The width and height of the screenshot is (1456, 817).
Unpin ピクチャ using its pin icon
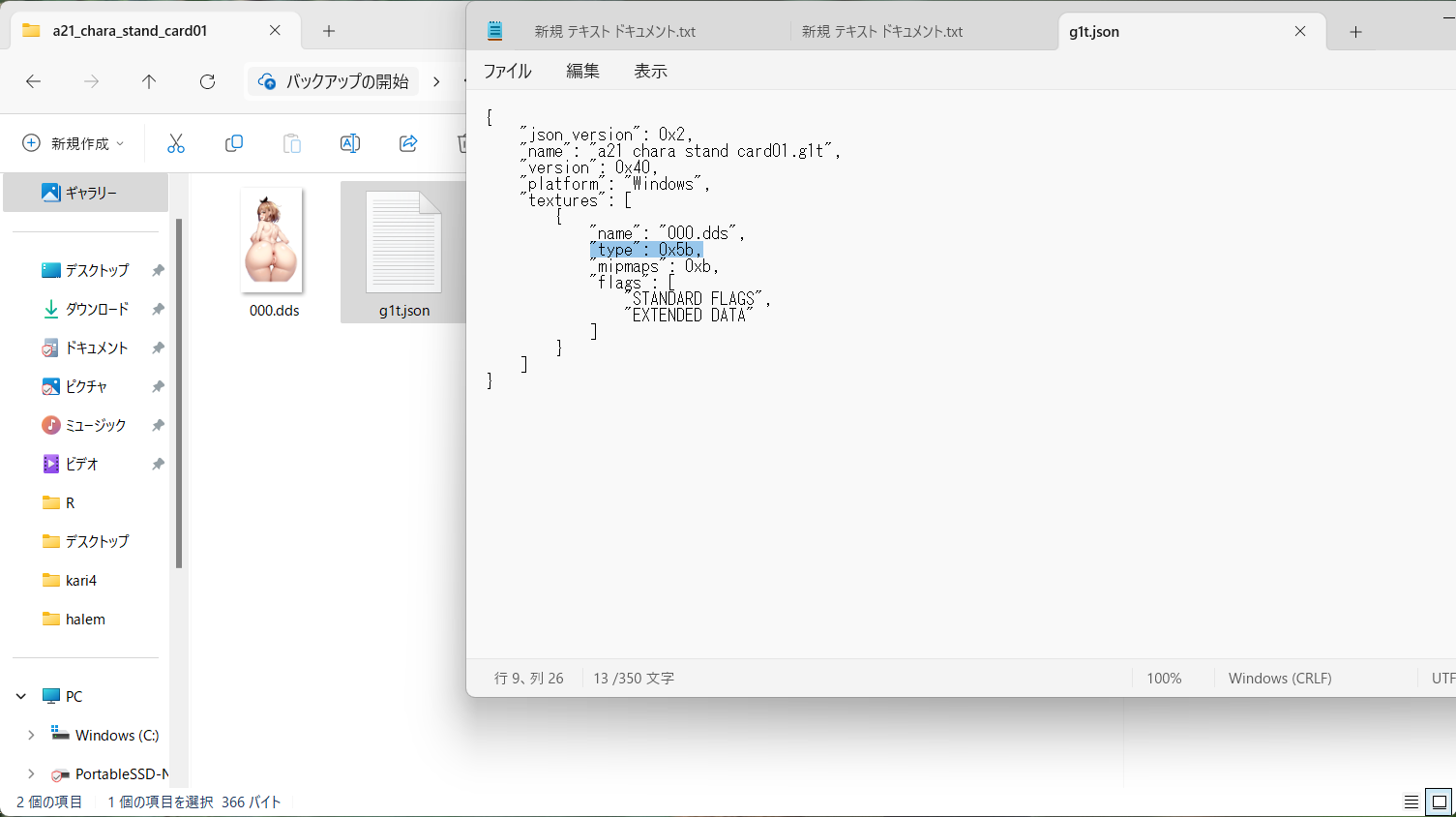158,386
